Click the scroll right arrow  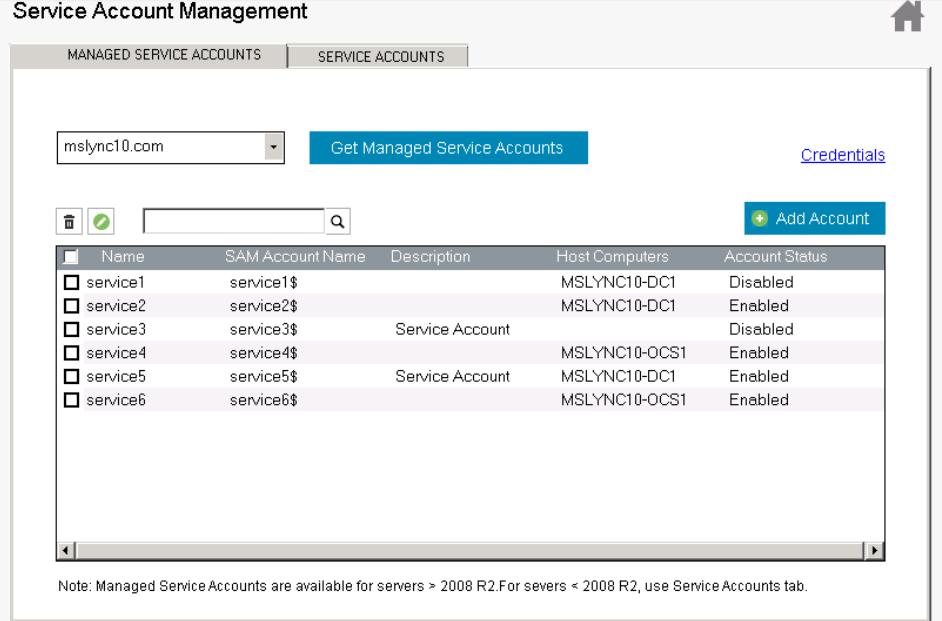click(875, 550)
